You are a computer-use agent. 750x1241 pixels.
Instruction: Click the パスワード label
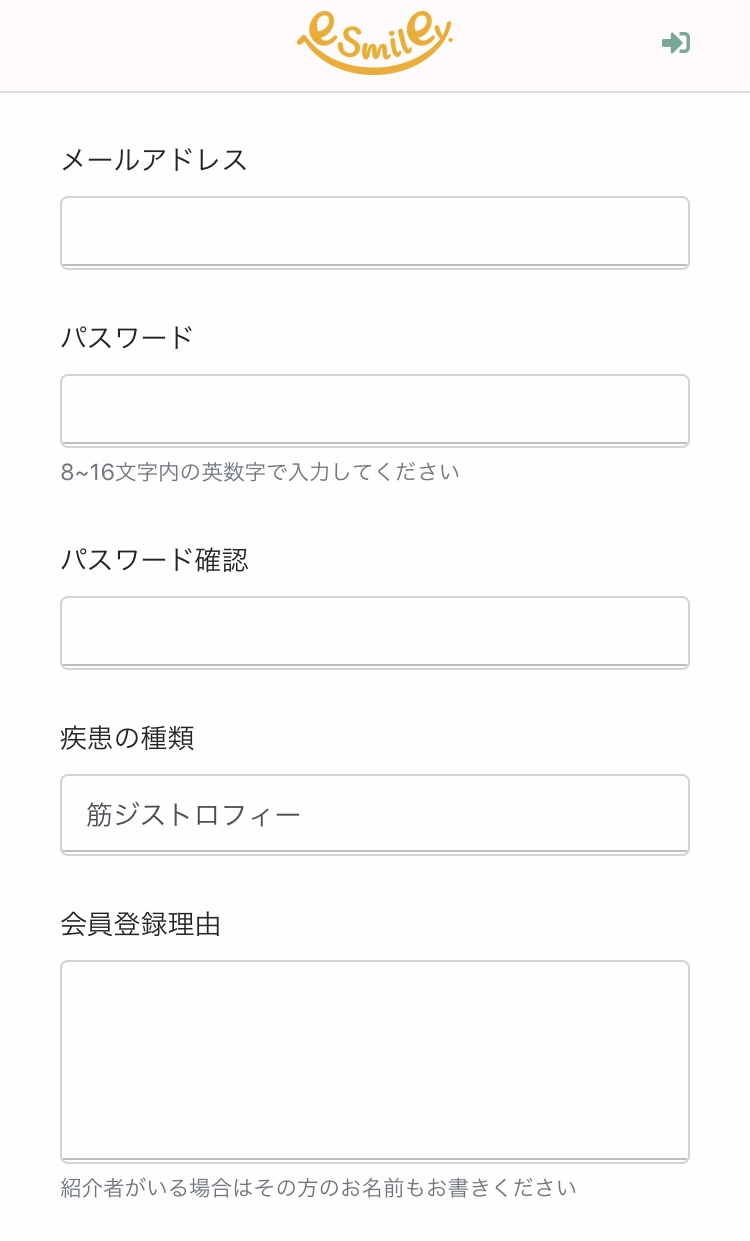pos(127,338)
